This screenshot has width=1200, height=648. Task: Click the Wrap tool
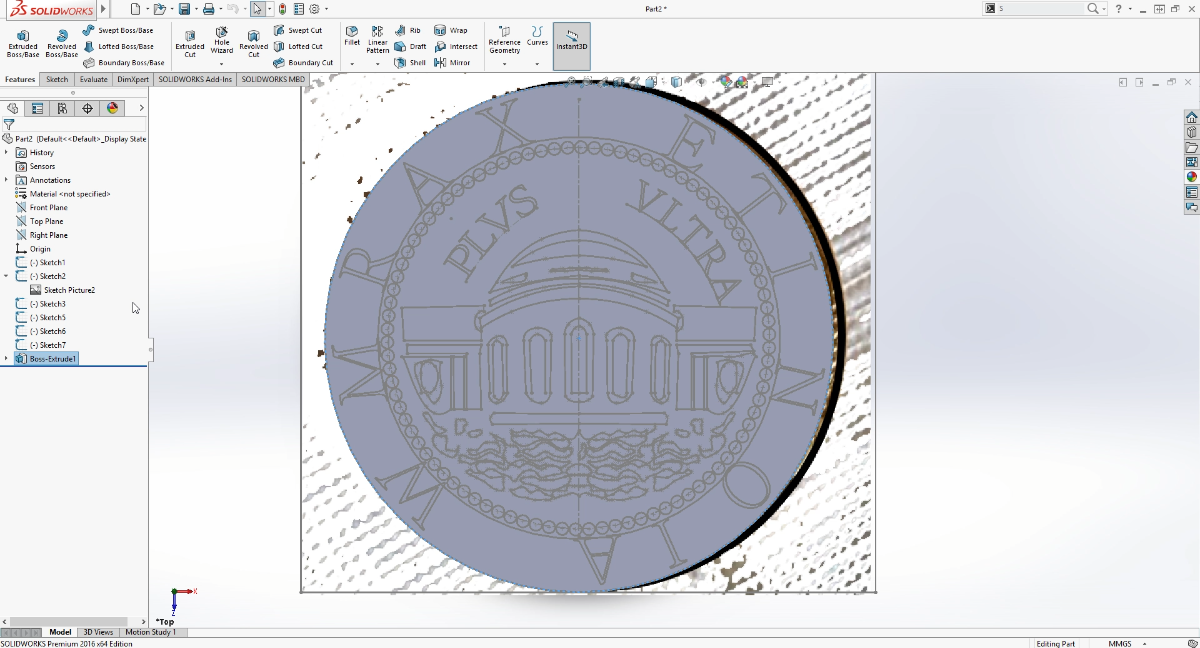pyautogui.click(x=451, y=31)
